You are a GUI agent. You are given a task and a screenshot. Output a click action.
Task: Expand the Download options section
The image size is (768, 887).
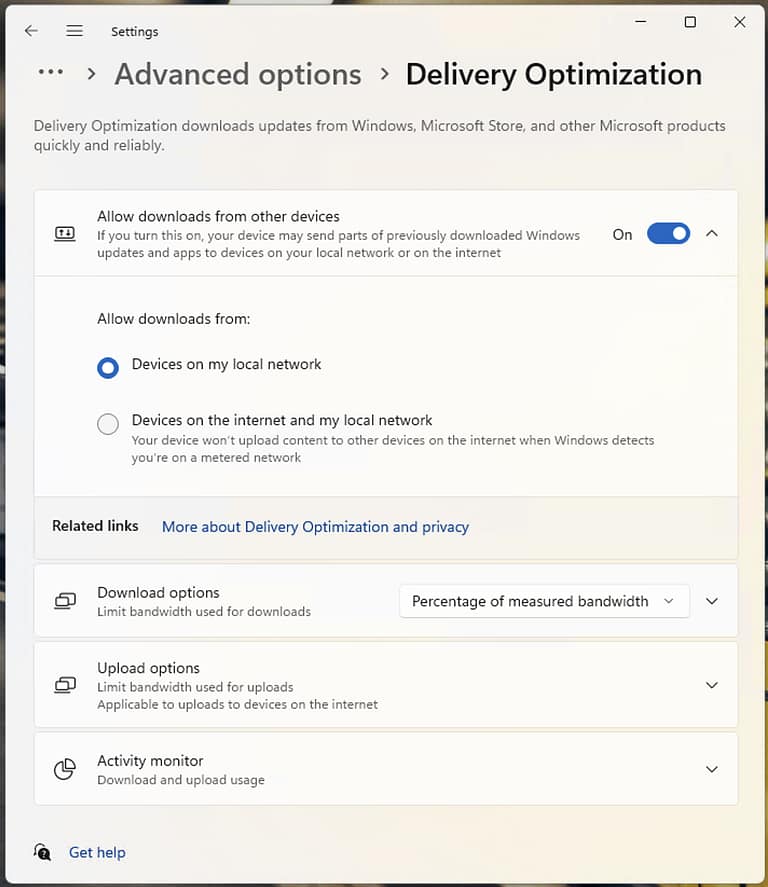[711, 601]
